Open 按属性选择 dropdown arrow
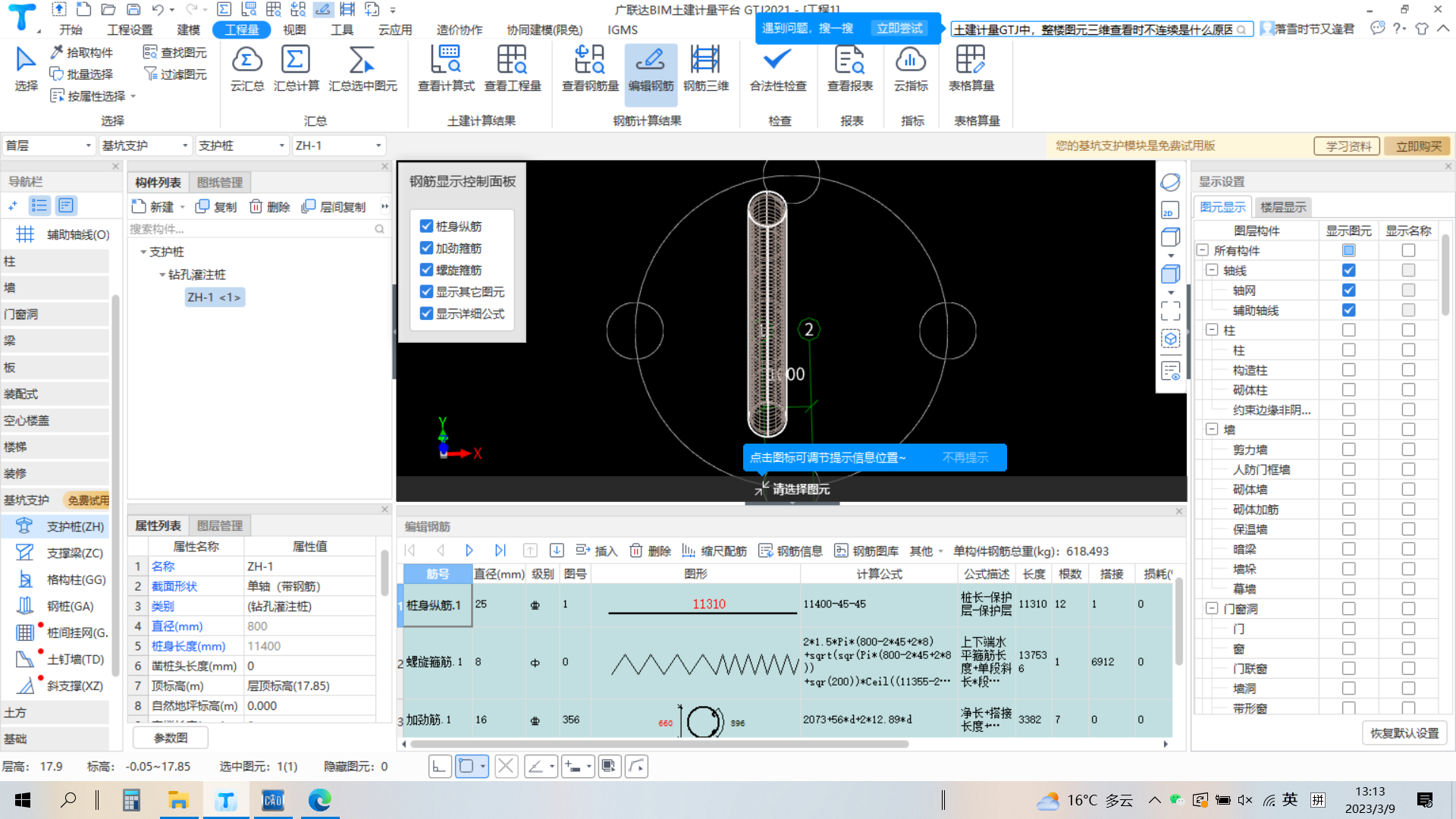1456x819 pixels. [133, 96]
